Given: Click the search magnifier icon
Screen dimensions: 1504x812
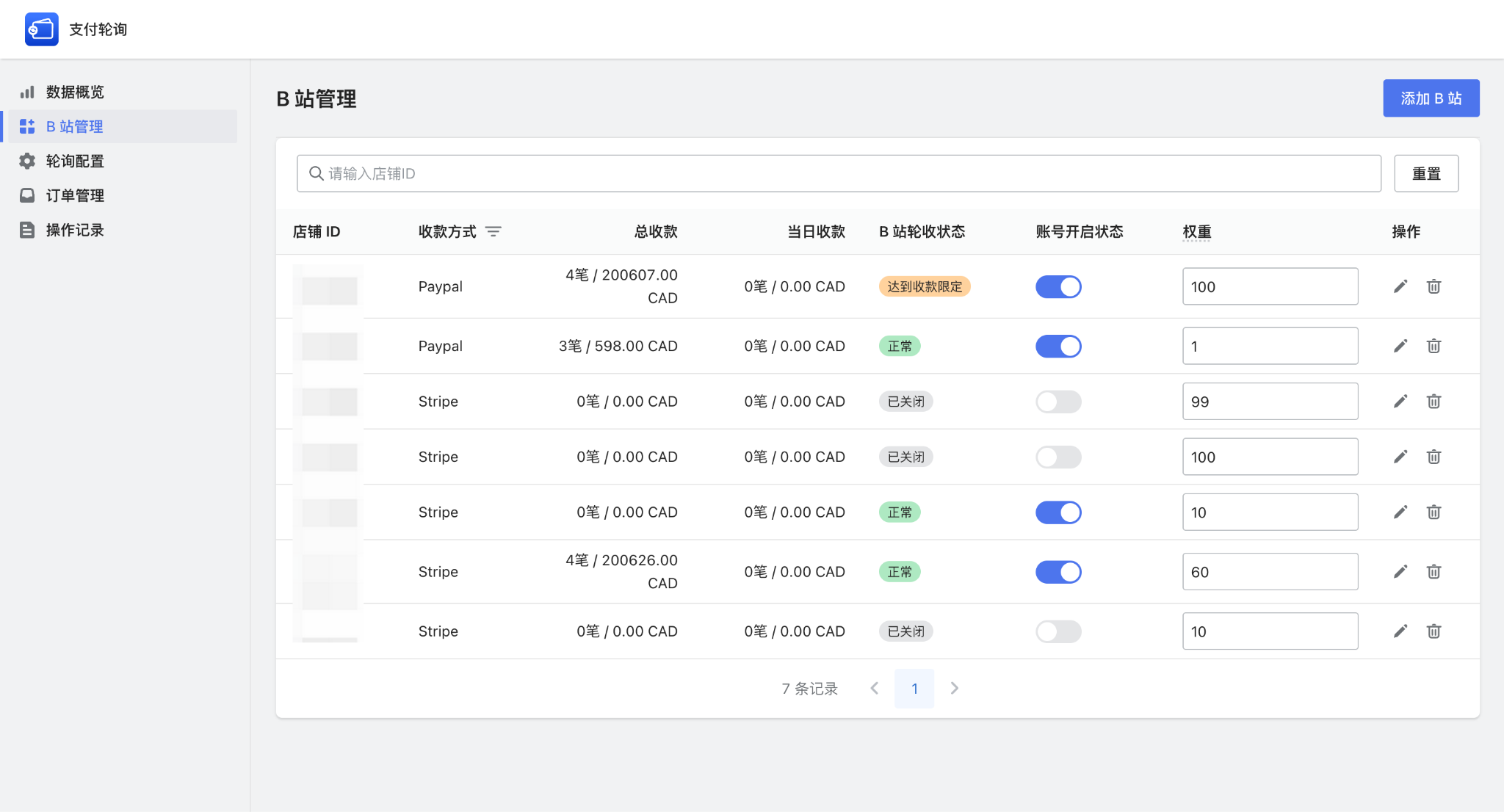Looking at the screenshot, I should tap(317, 173).
